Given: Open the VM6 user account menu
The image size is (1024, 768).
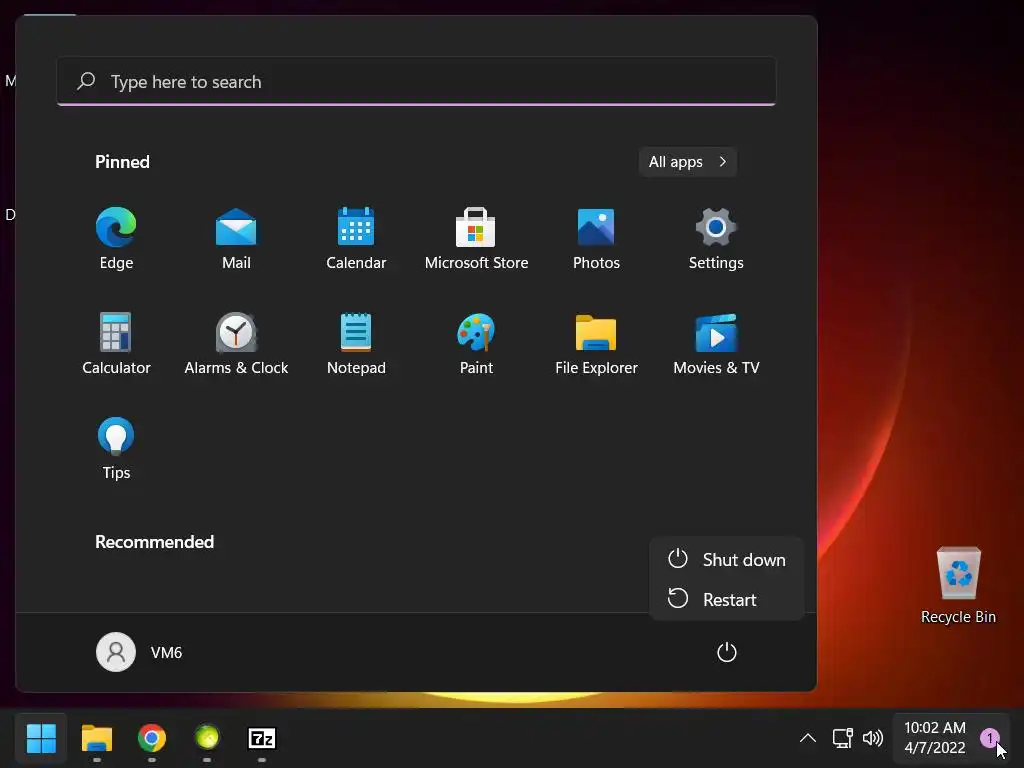Looking at the screenshot, I should (x=139, y=652).
